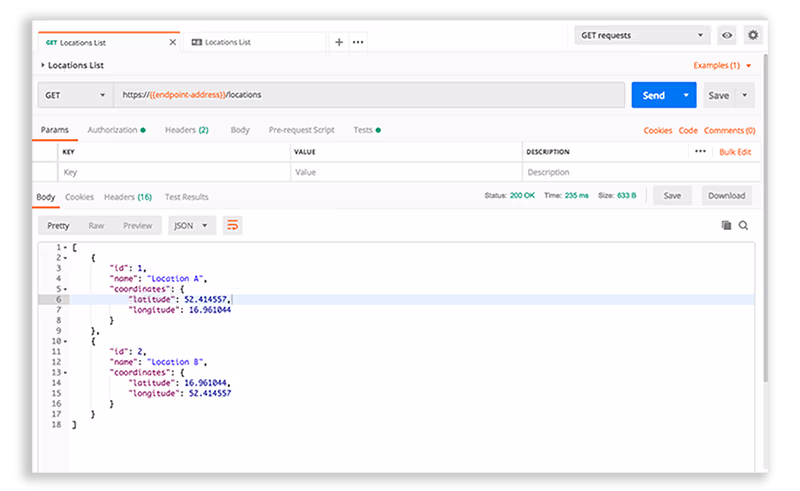Switch response view to Pretty

(58, 225)
